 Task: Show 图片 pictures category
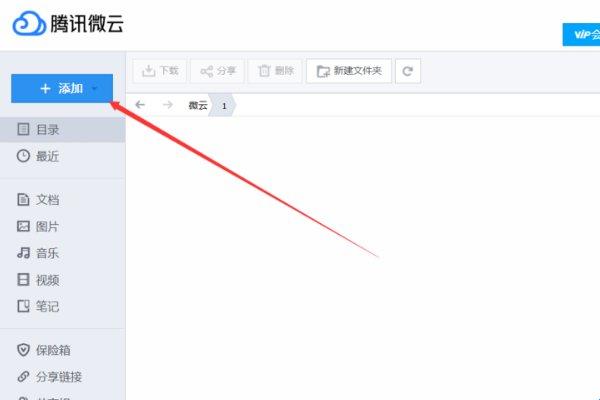(x=62, y=226)
